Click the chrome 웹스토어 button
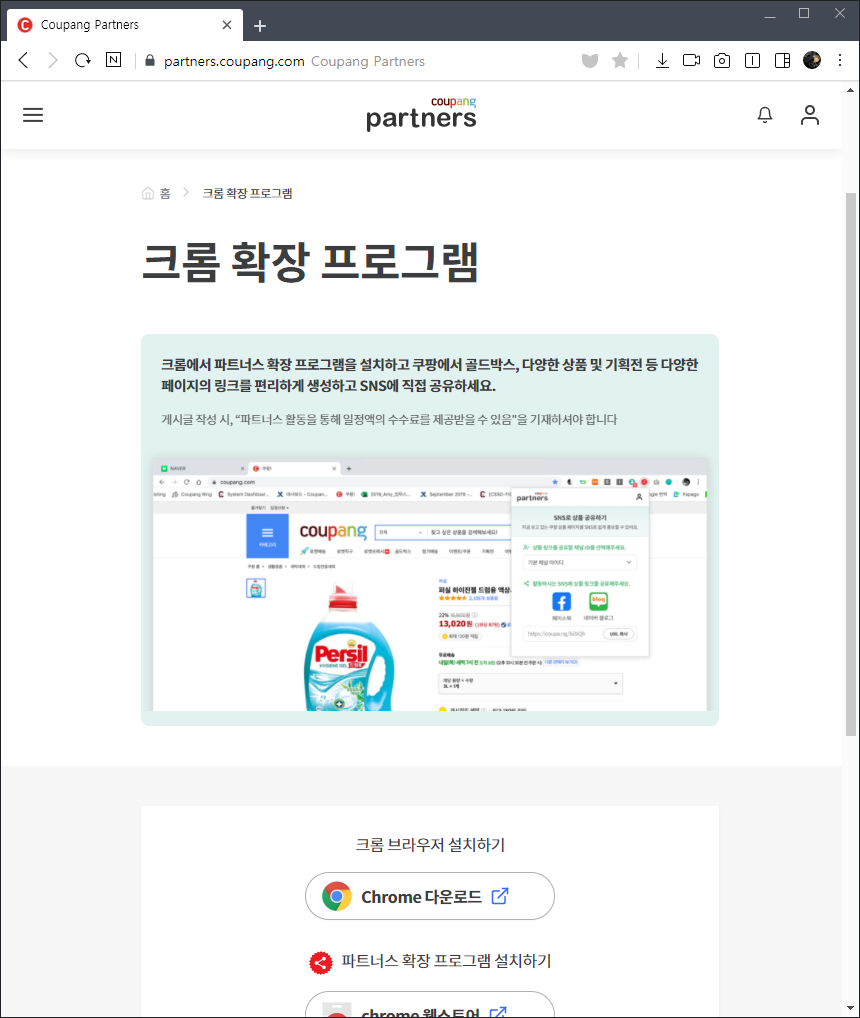 (430, 1004)
